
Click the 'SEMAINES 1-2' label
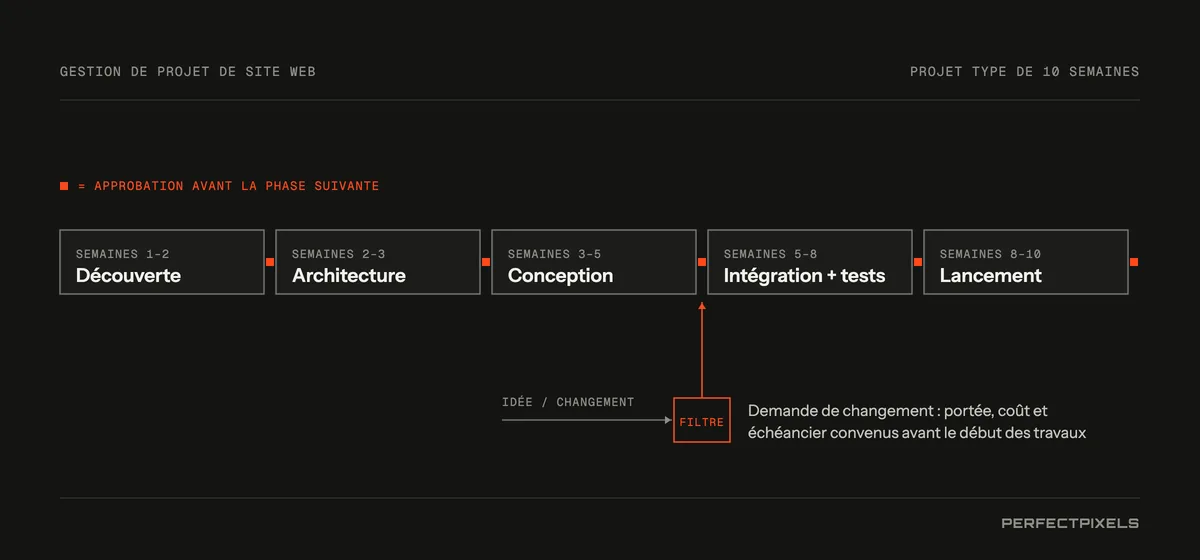123,254
